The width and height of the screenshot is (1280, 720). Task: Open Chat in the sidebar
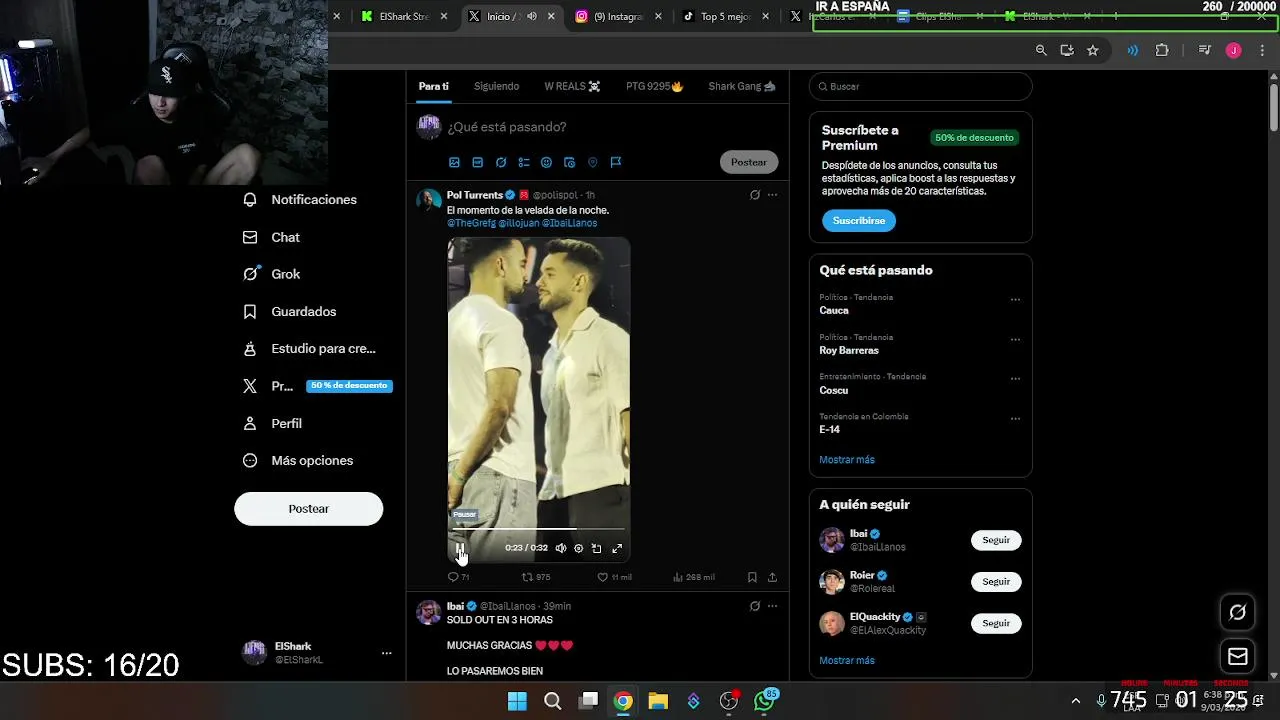272,238
